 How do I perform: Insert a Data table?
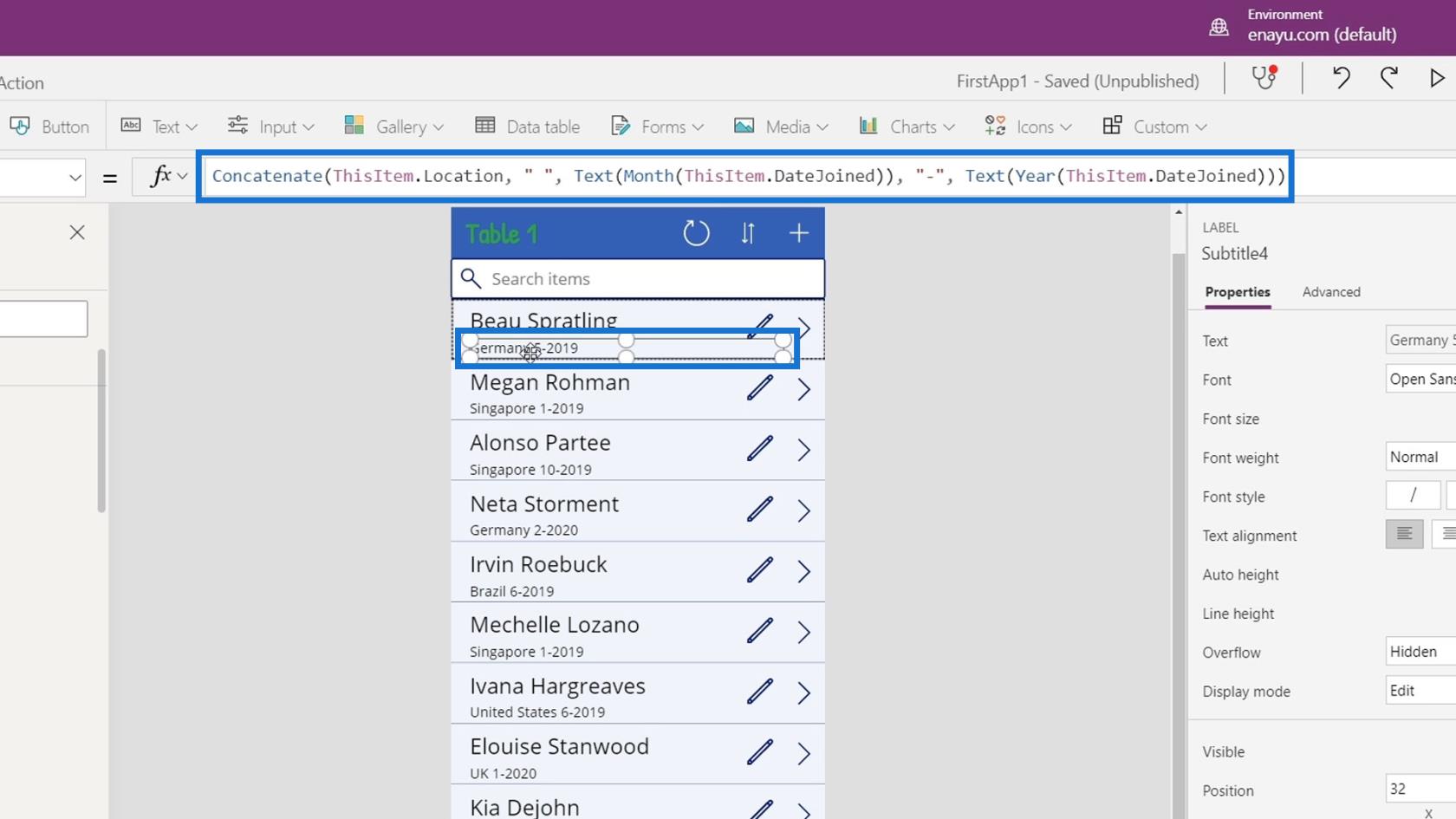pyautogui.click(x=527, y=127)
